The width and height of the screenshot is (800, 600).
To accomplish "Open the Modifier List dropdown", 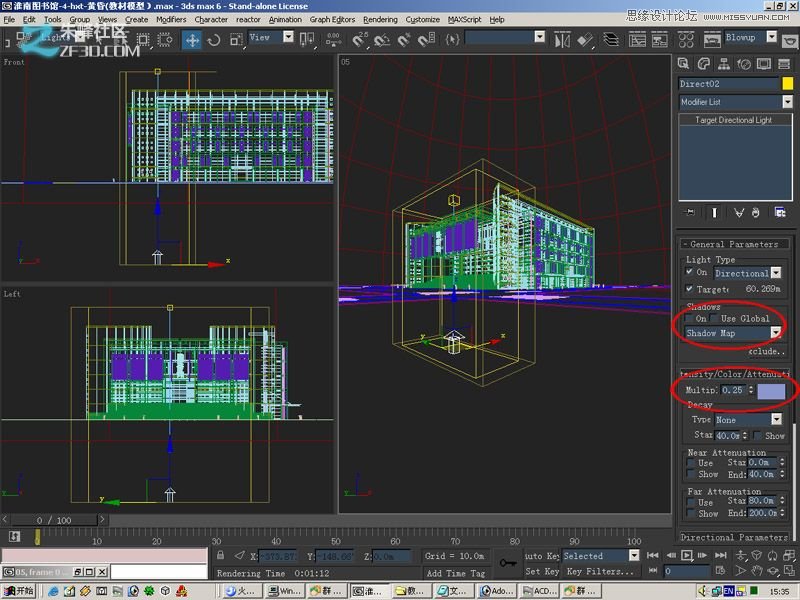I will 787,101.
